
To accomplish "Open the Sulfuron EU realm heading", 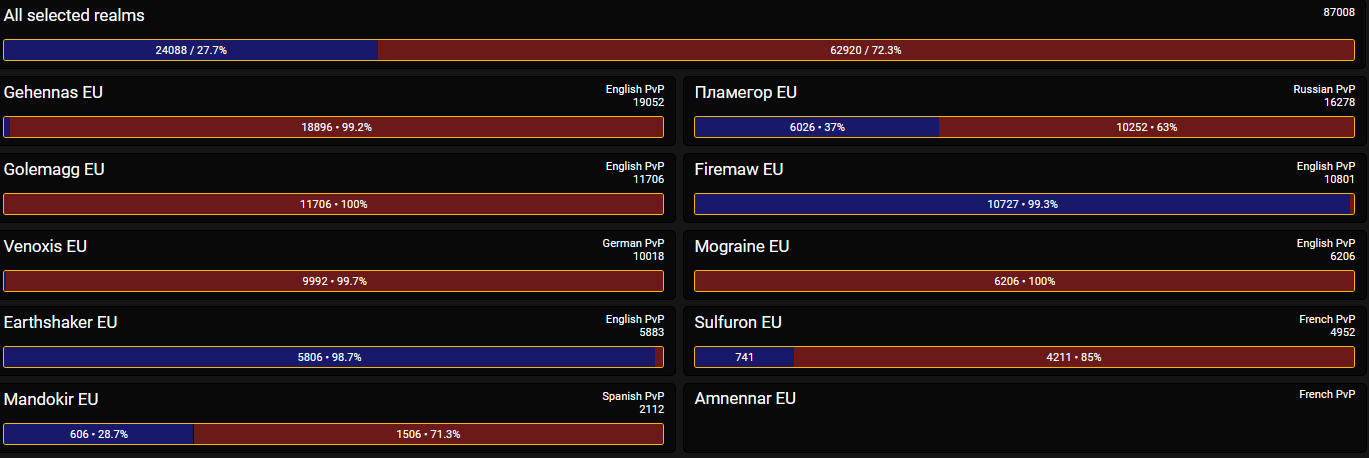I will [738, 323].
